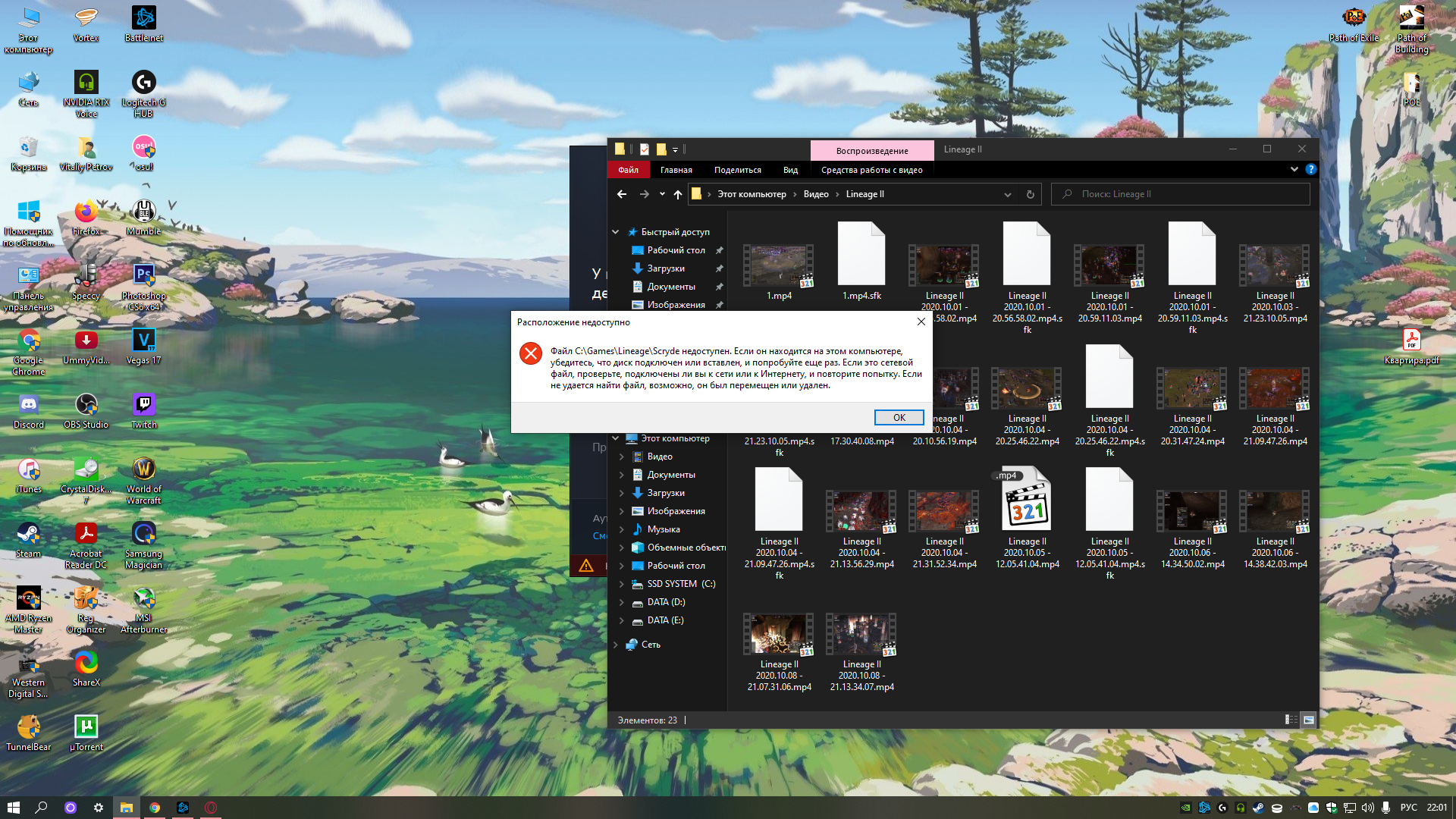Switch to large thumbnails view icon
The height and width of the screenshot is (819, 1456).
pos(1309,720)
